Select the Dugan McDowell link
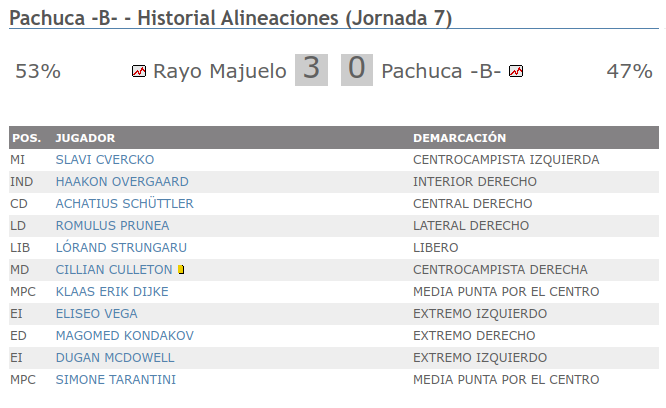Screen dimensions: 666x408 point(115,358)
